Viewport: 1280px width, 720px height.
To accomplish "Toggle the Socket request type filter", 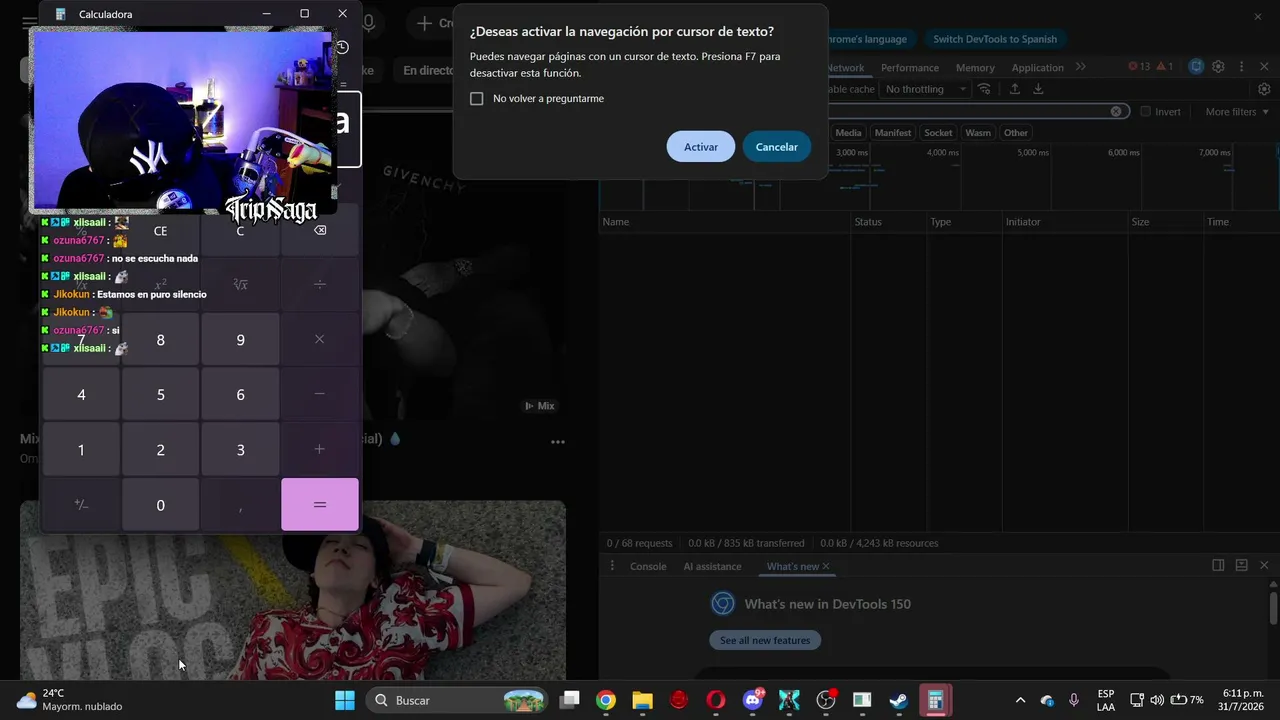I will point(938,133).
